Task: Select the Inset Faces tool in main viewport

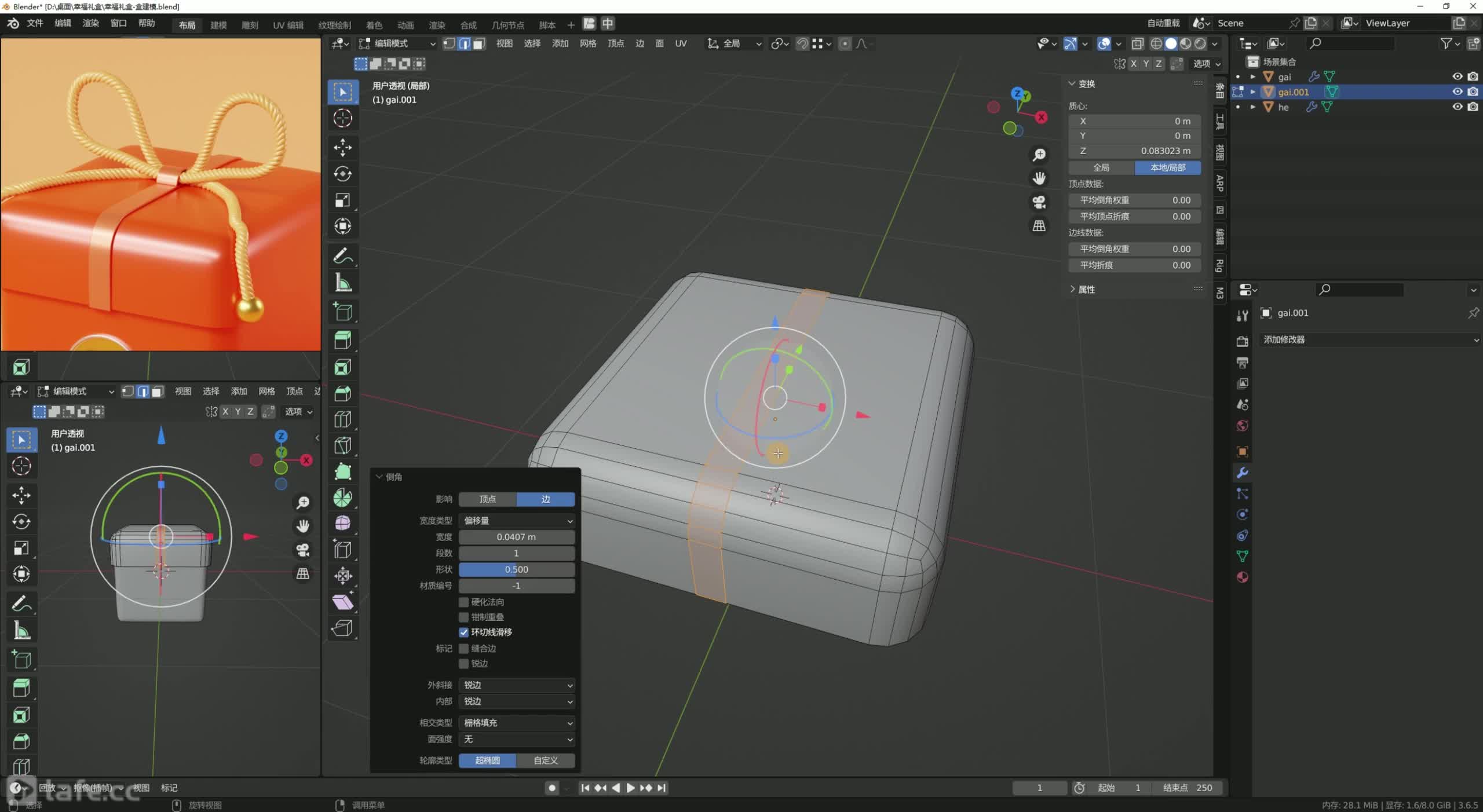Action: click(x=342, y=367)
